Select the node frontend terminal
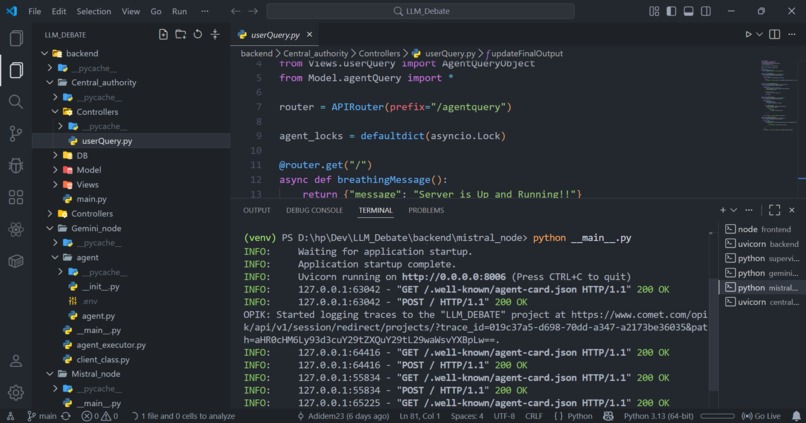806x423 pixels. (761, 229)
